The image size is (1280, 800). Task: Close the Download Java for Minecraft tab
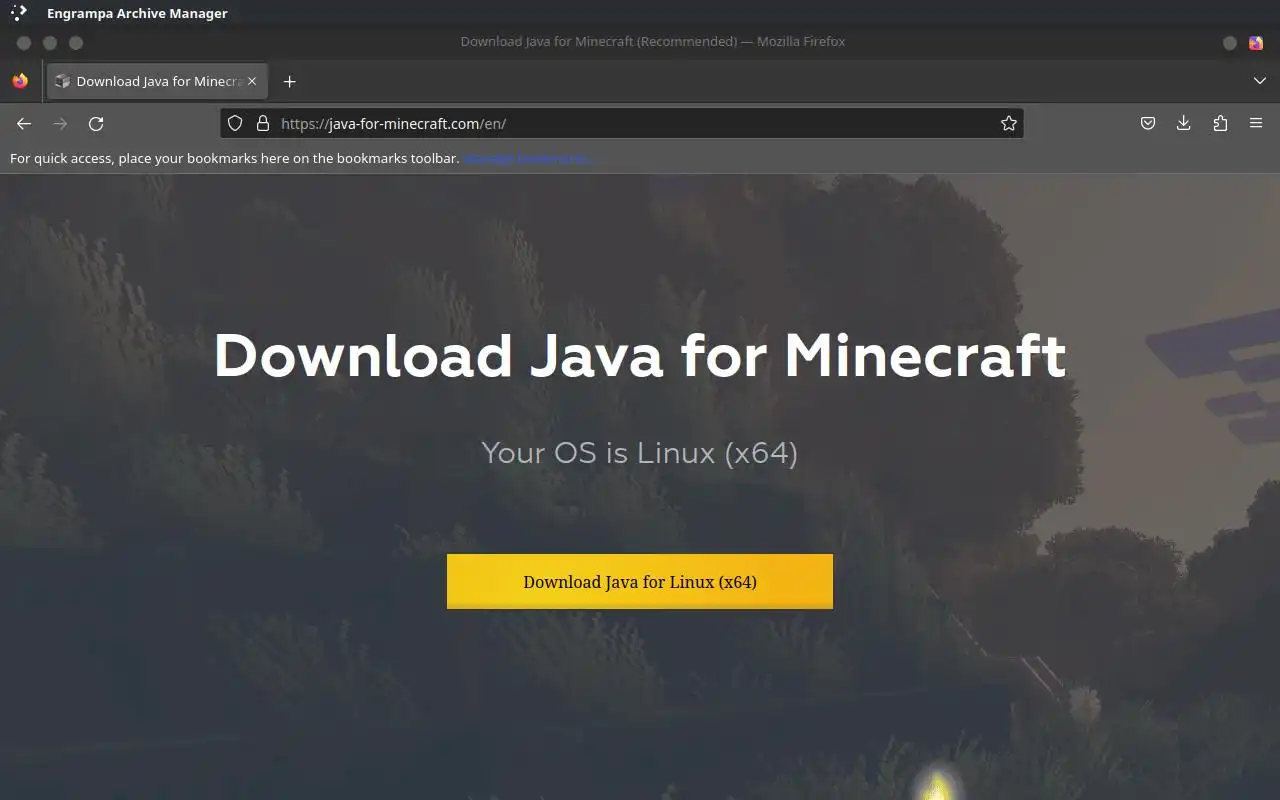coord(252,81)
